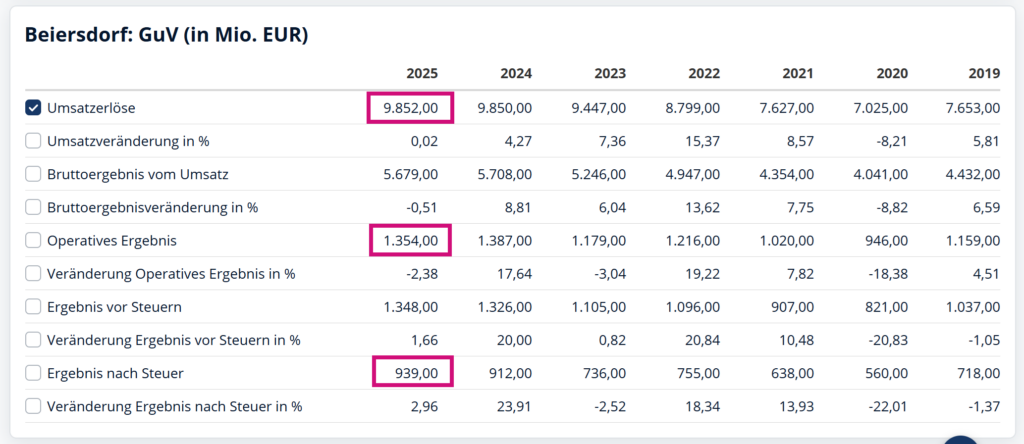Image resolution: width=1024 pixels, height=444 pixels.
Task: Check Veränderung Ergebnis vor Steuern in %
Action: tap(33, 340)
